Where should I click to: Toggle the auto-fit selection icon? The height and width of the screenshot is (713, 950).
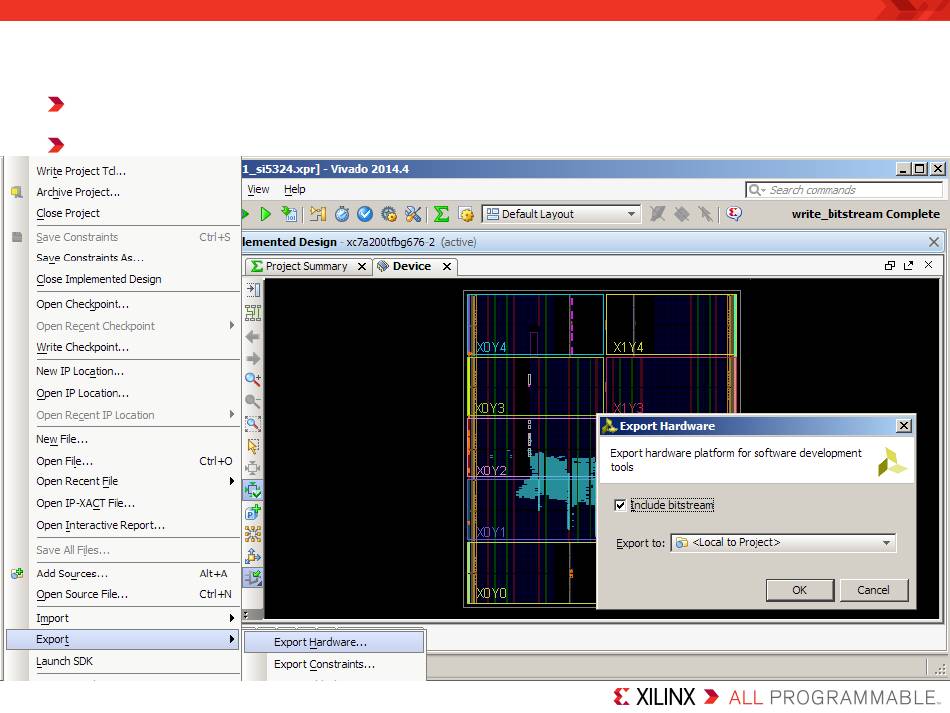coord(253,489)
